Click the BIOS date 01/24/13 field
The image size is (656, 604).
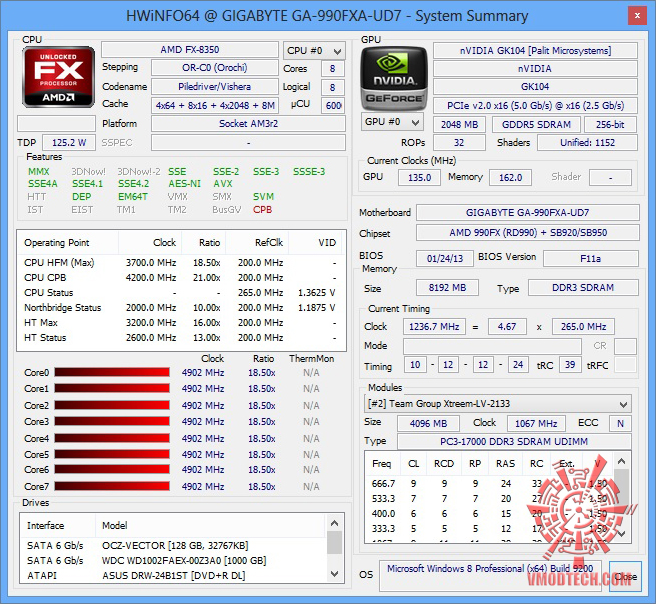click(x=445, y=258)
